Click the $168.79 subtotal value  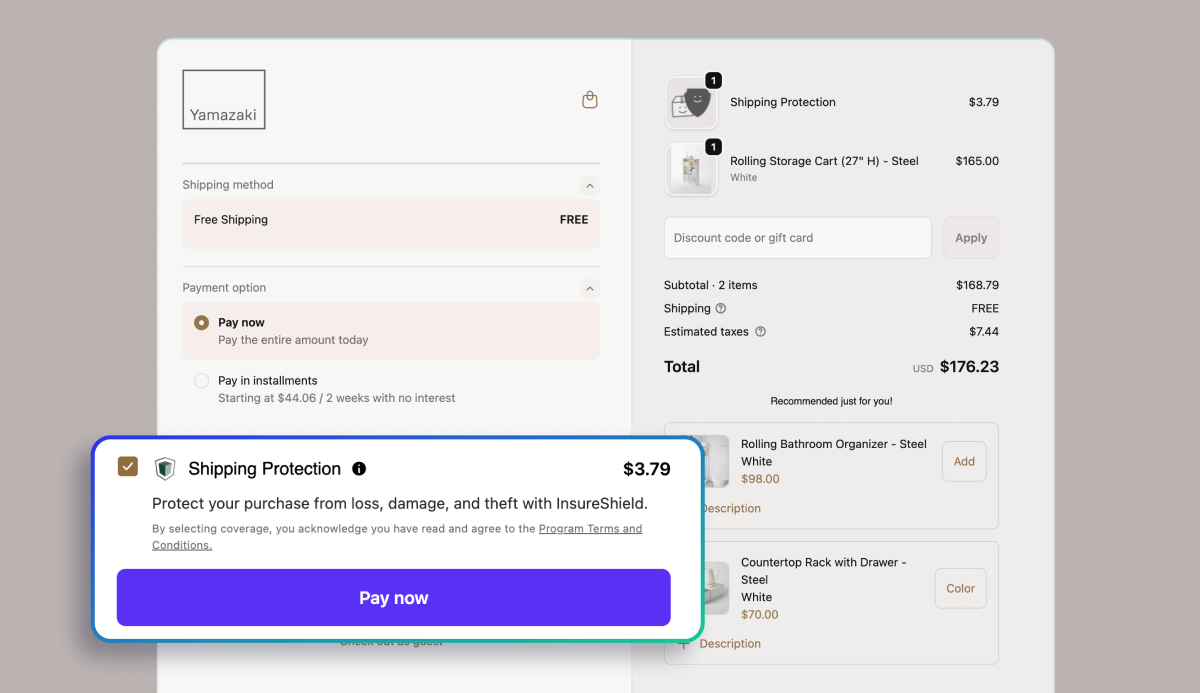977,285
